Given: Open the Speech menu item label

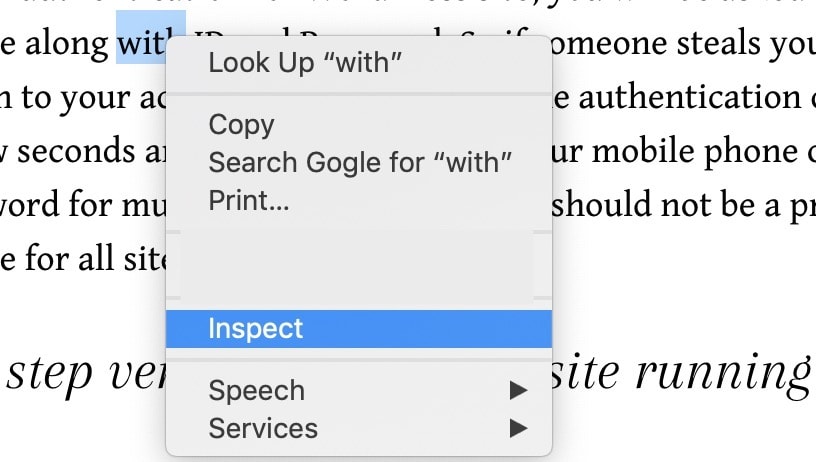Looking at the screenshot, I should coord(256,391).
